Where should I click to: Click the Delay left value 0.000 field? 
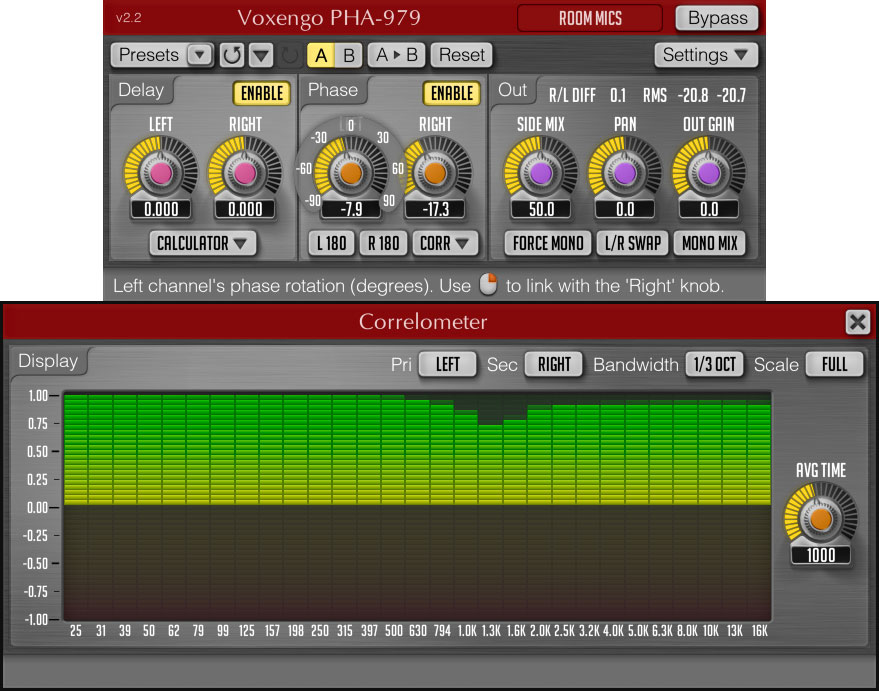point(161,210)
